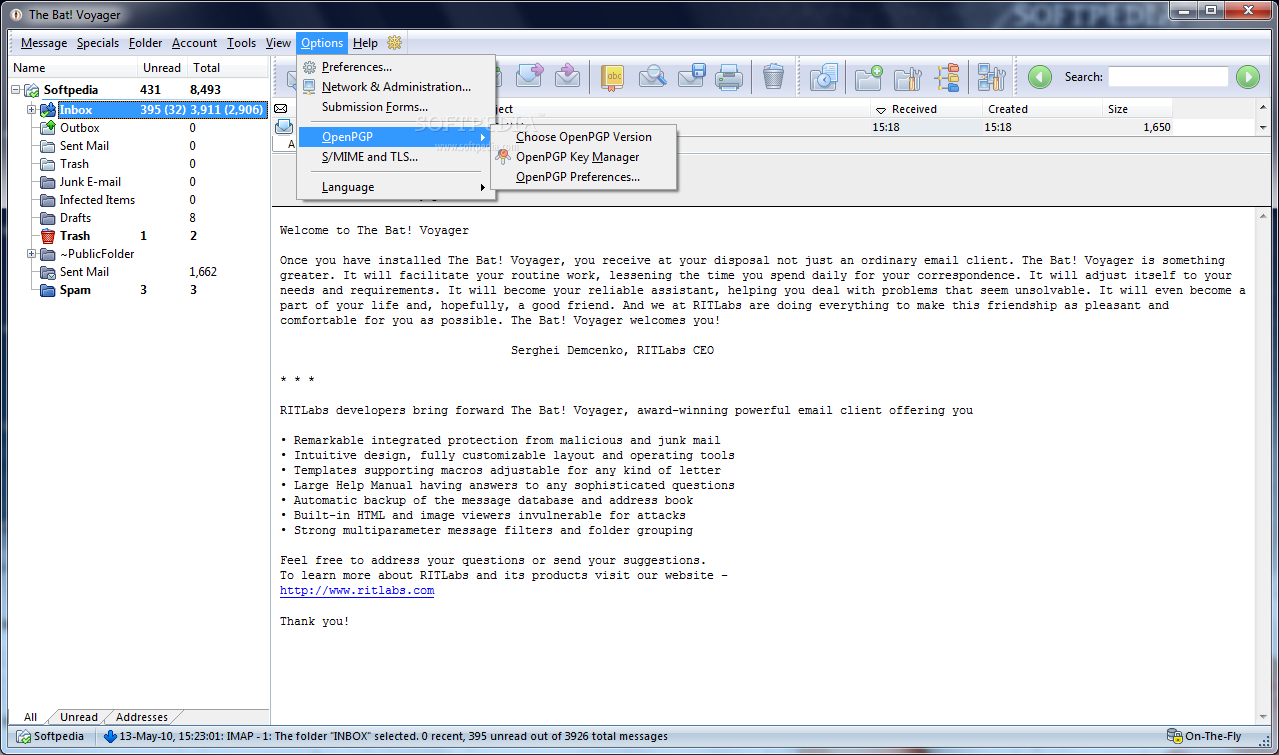Screen dimensions: 1279x755
Task: Click the Size column header
Action: pyautogui.click(x=1135, y=109)
